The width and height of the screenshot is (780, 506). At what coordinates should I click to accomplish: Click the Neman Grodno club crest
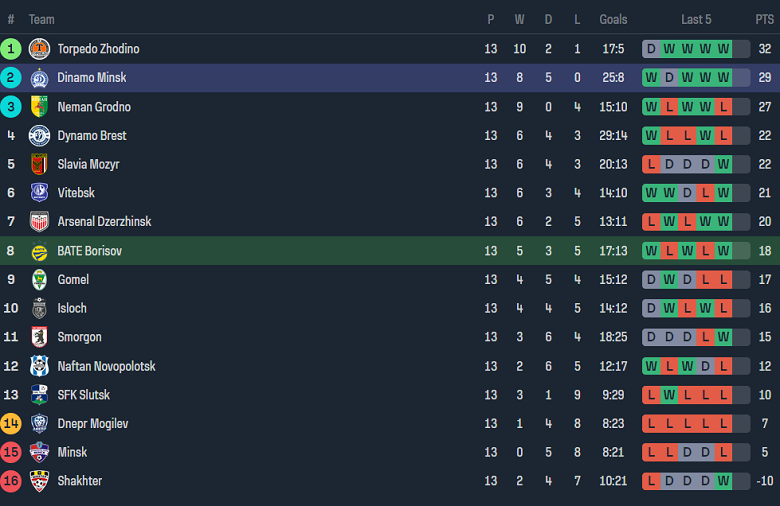[x=39, y=107]
